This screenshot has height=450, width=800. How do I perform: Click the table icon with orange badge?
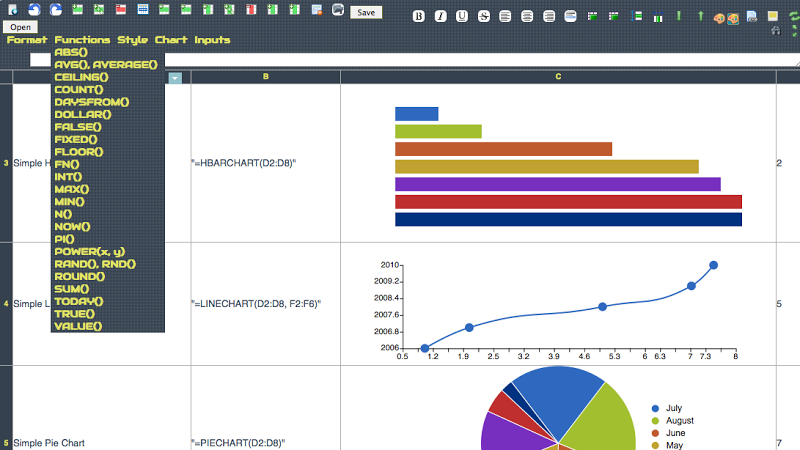(316, 10)
